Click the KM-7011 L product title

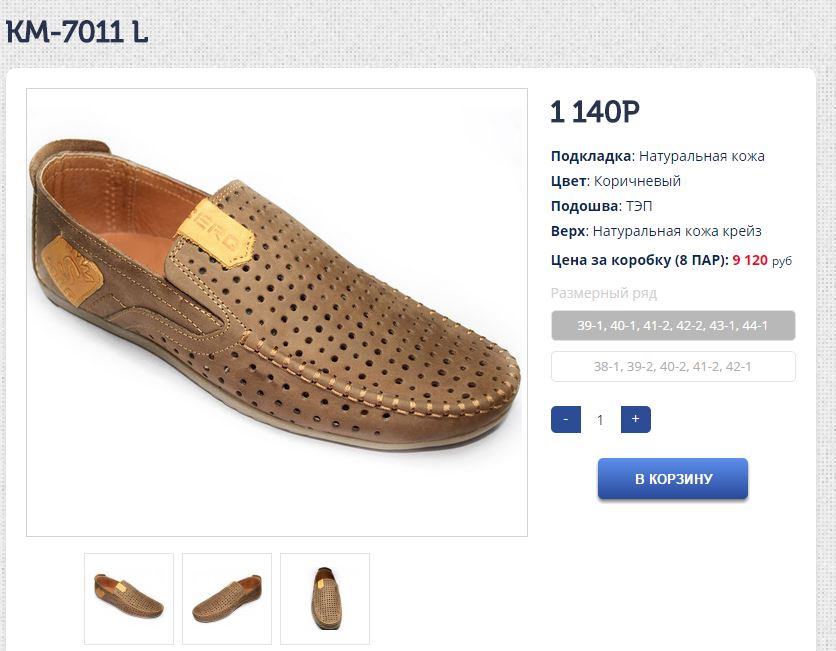point(77,32)
